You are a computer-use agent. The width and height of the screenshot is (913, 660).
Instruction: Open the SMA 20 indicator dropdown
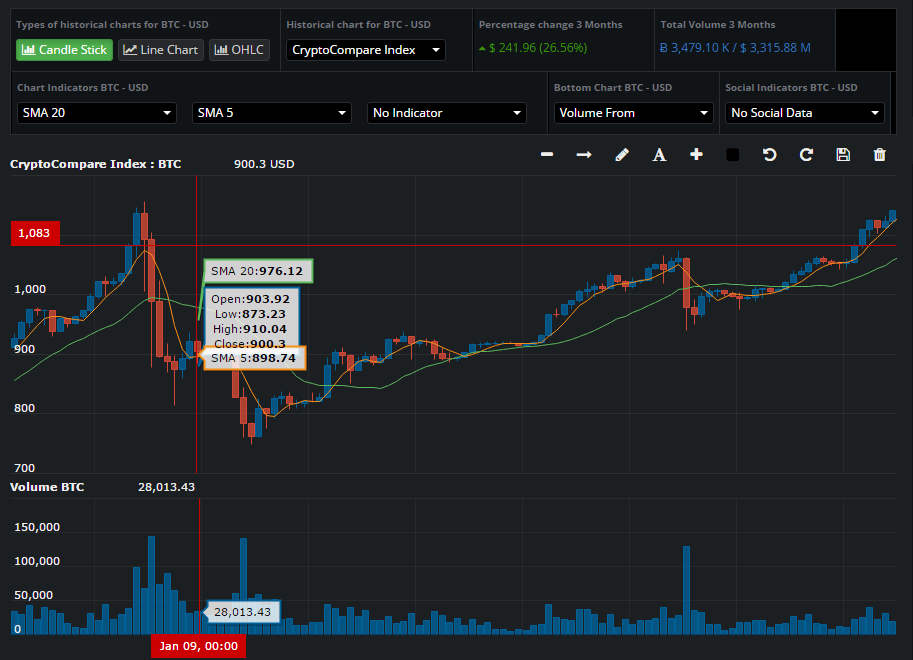click(96, 113)
